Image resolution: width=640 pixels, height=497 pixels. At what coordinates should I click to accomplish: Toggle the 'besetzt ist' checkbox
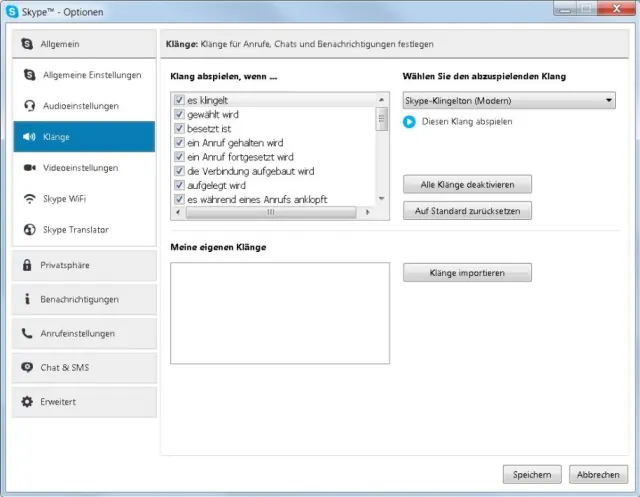pyautogui.click(x=179, y=129)
